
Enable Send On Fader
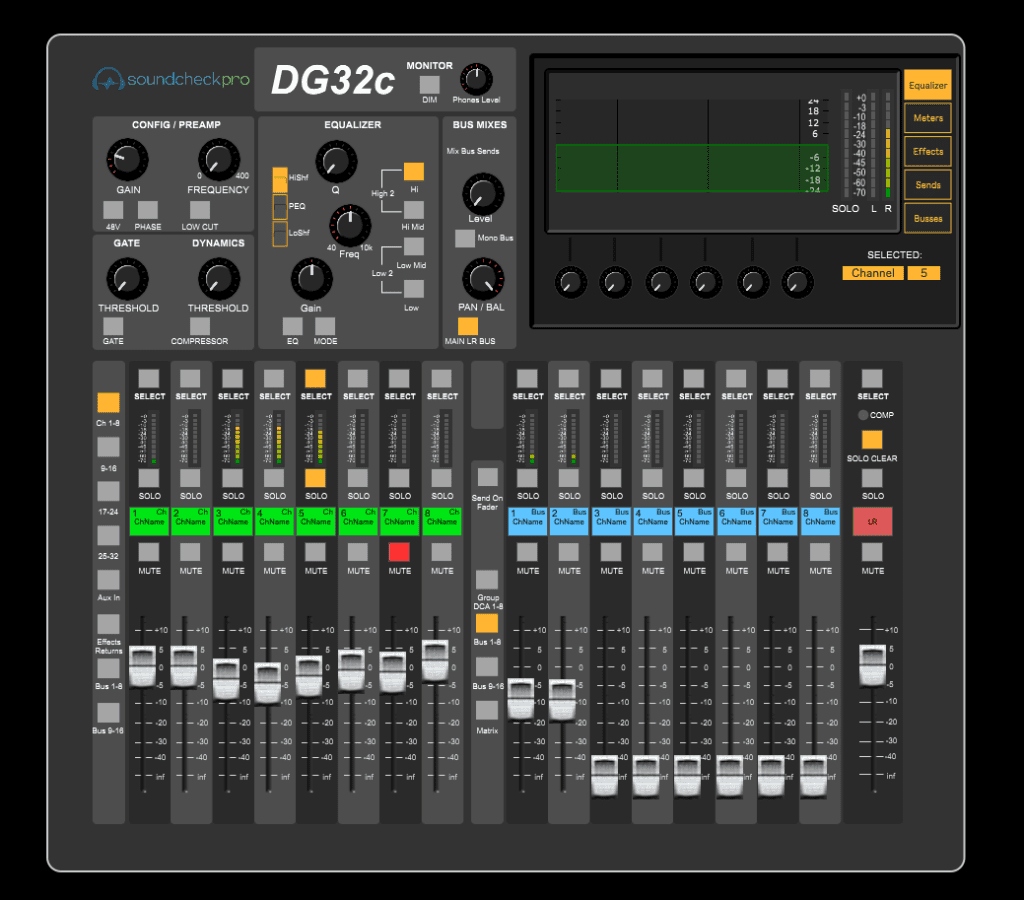click(x=487, y=477)
